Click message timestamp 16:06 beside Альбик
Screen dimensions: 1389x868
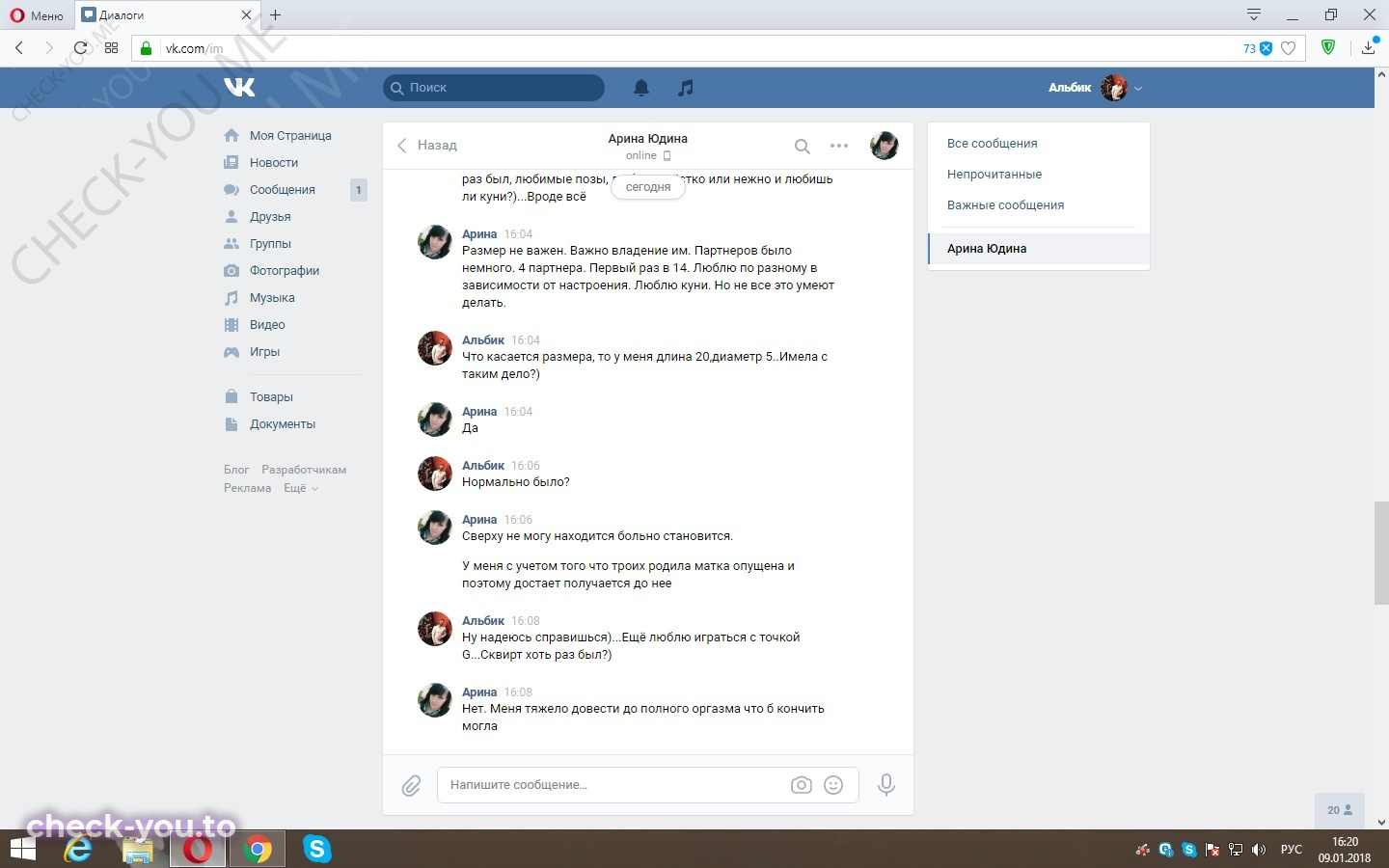coord(526,466)
